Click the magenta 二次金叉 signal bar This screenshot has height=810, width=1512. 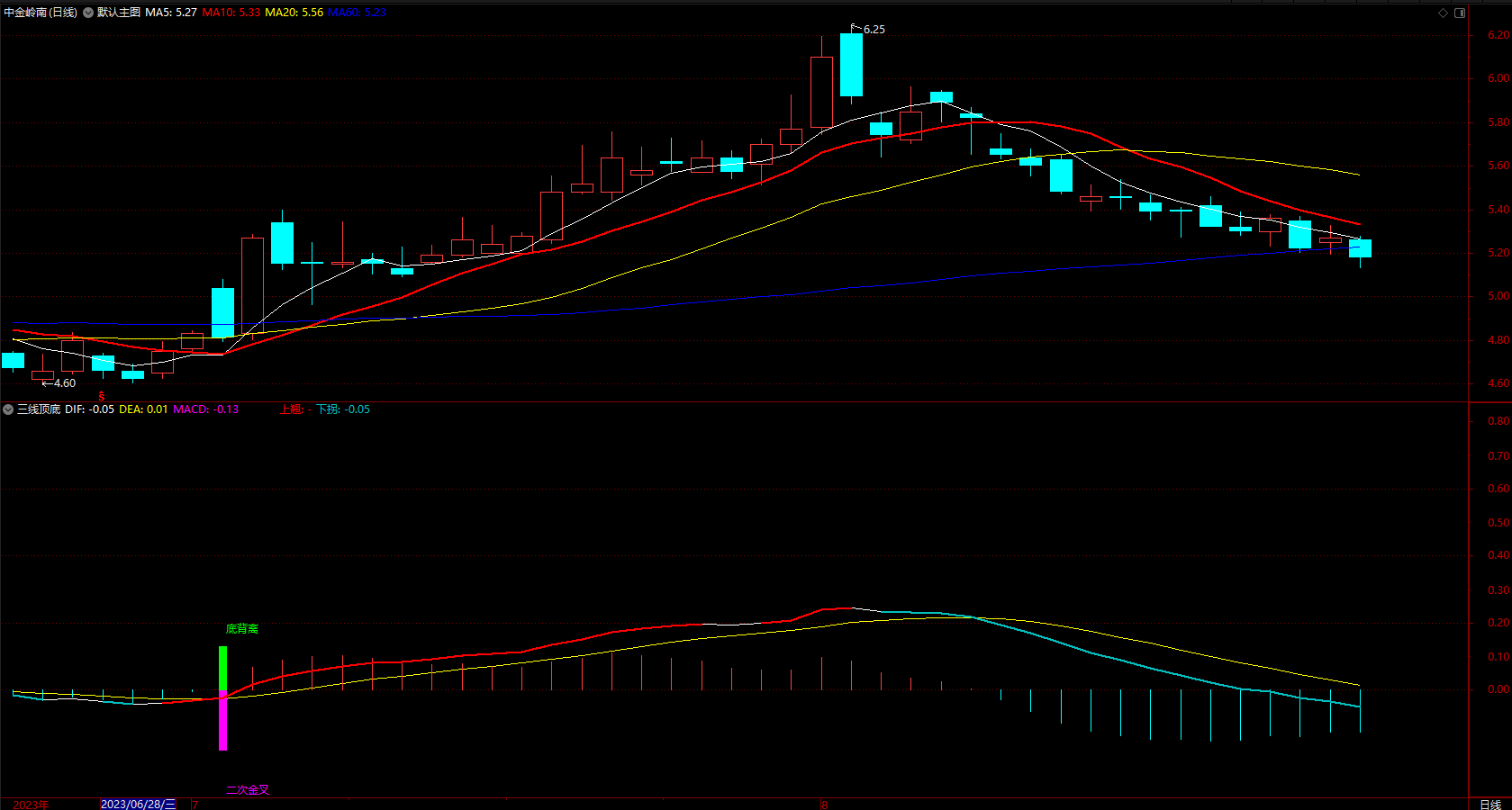point(222,721)
